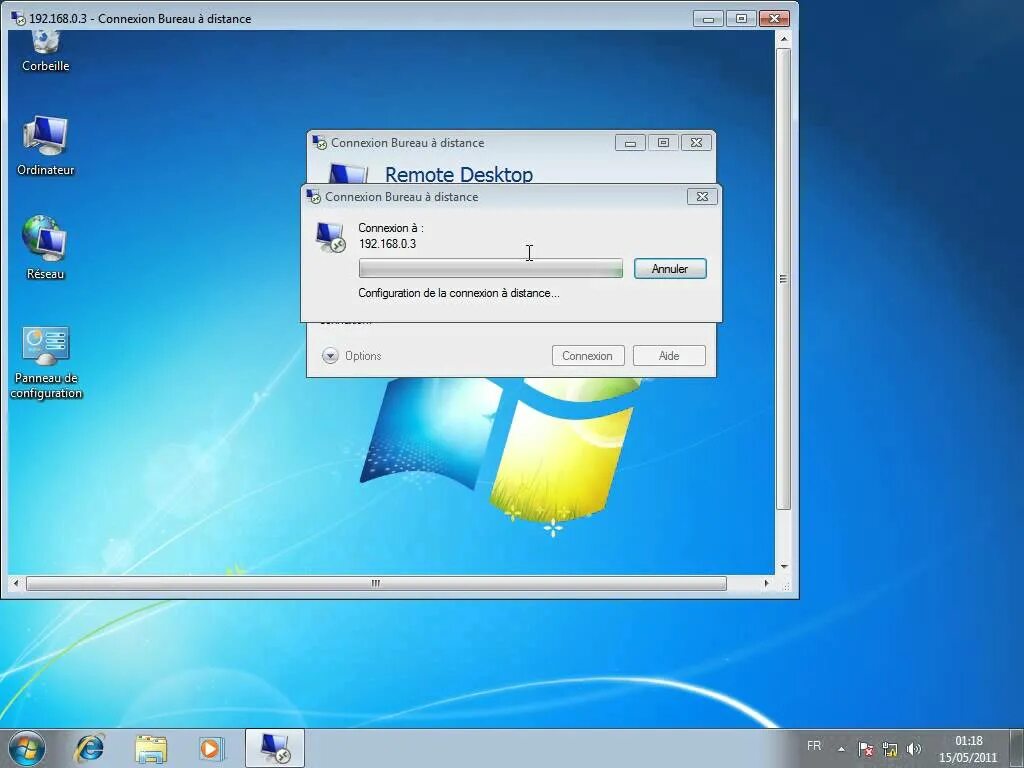Viewport: 1024px width, 768px height.
Task: Click the Aide help button
Action: click(669, 356)
